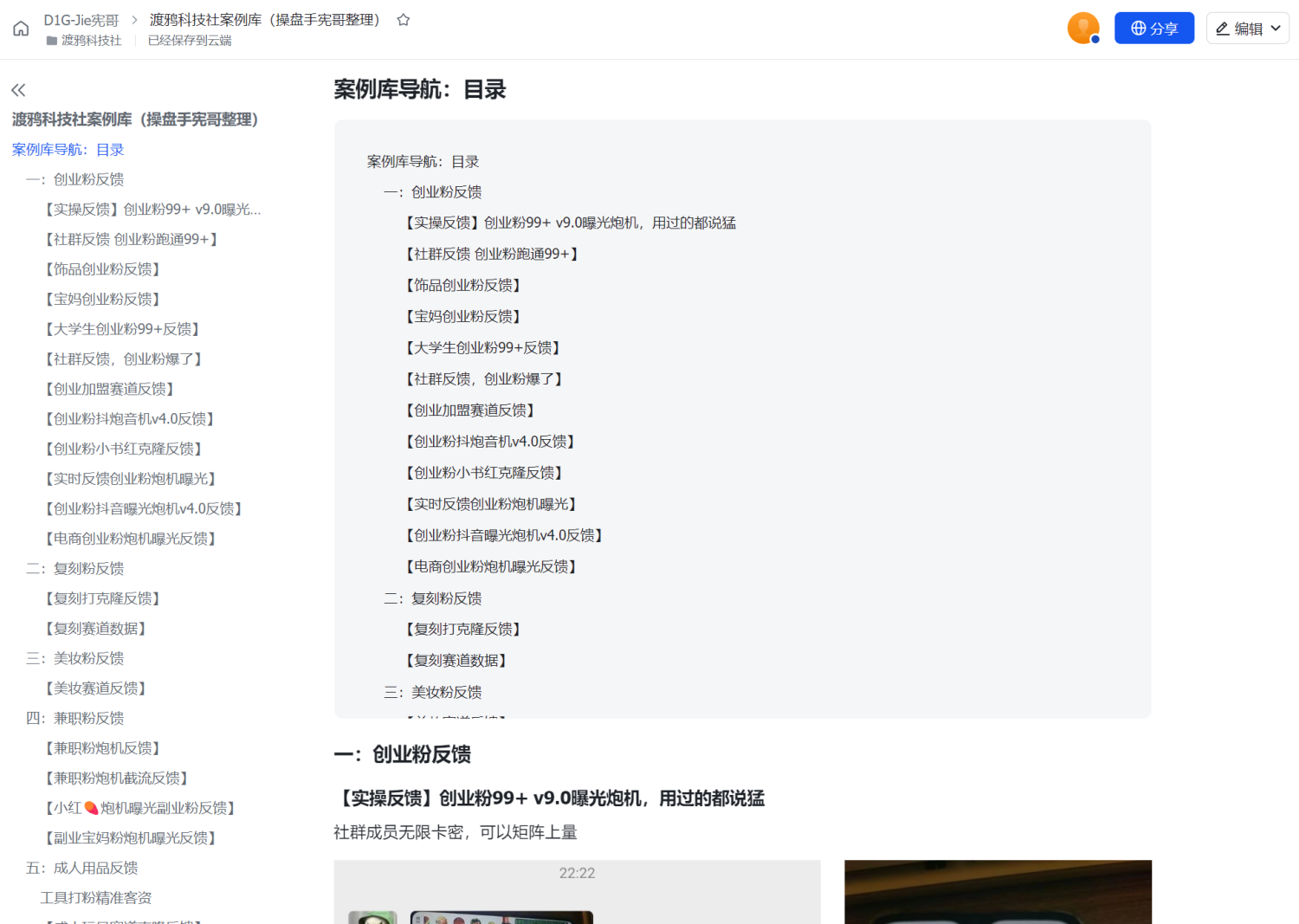Open sidebar entry 【社群反馈 创业粉跑通99+】

[x=132, y=239]
